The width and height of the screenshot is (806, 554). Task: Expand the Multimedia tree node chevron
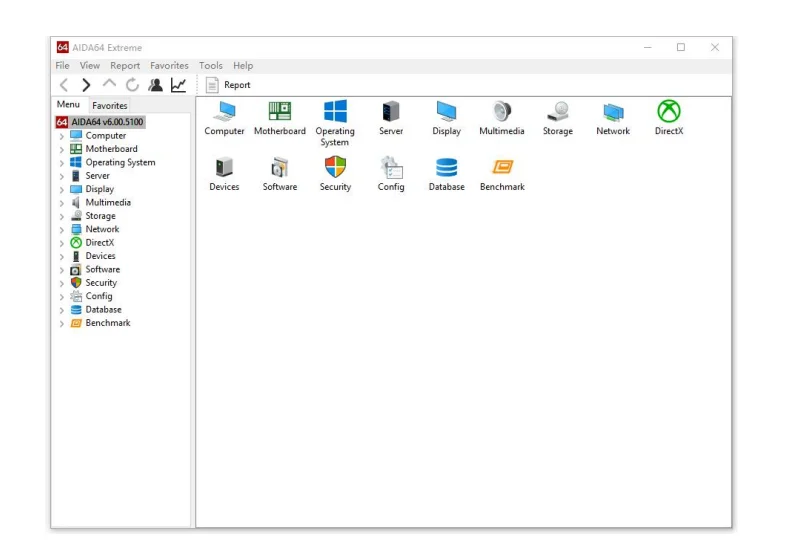point(62,203)
